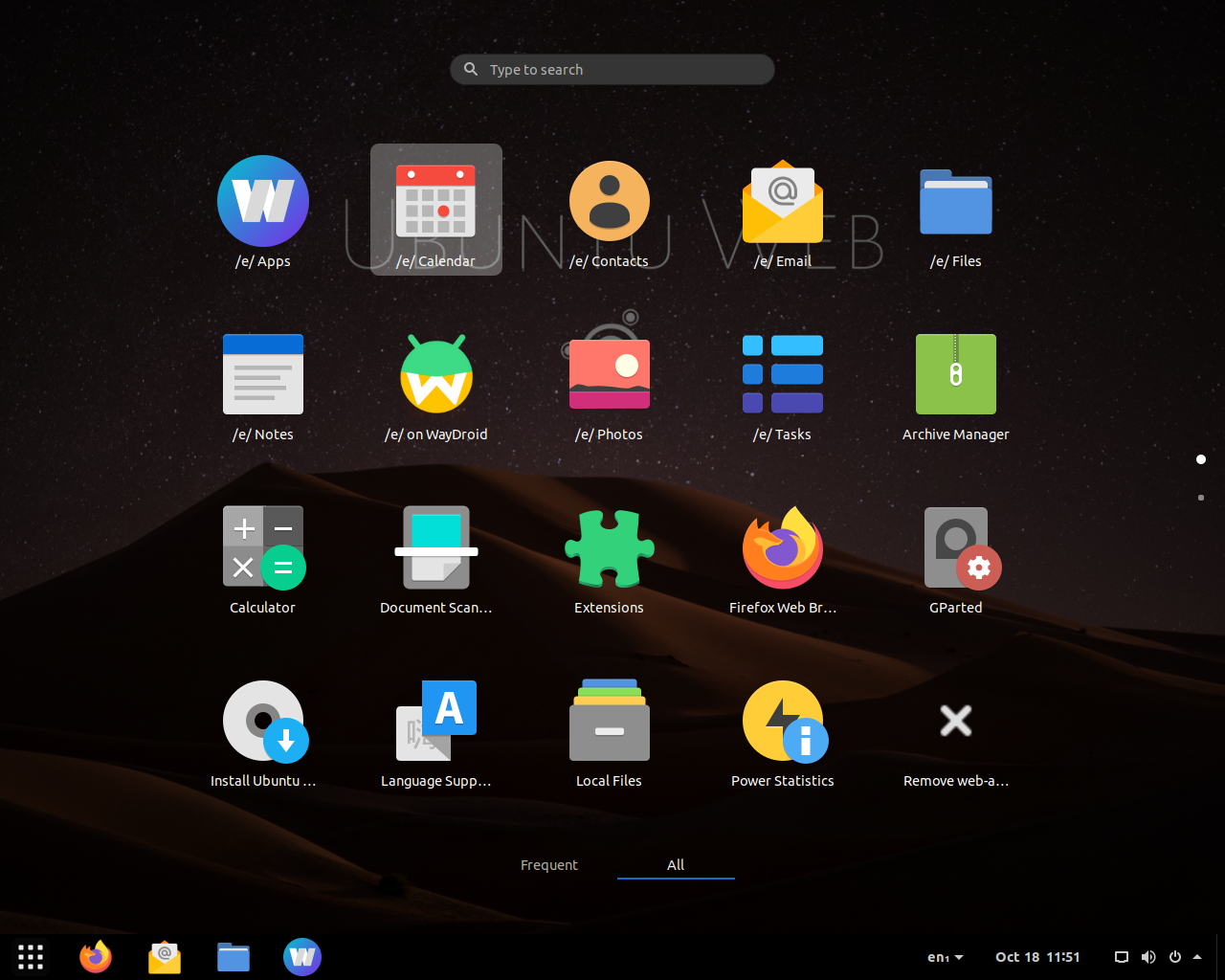The width and height of the screenshot is (1225, 980).
Task: Open the Calculator app
Action: click(x=263, y=558)
